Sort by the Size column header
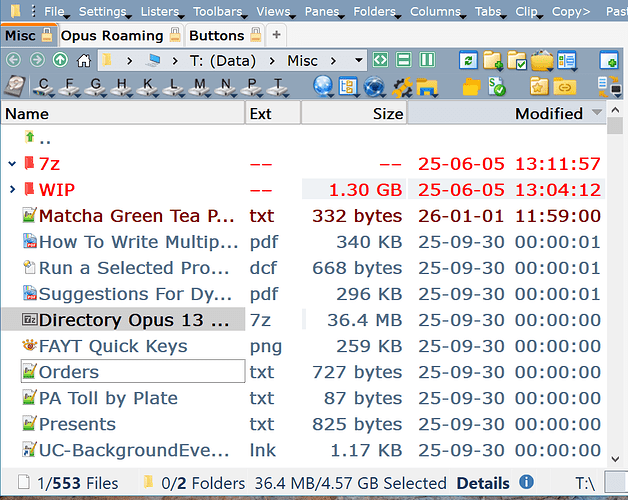The height and width of the screenshot is (500, 628). [x=354, y=114]
